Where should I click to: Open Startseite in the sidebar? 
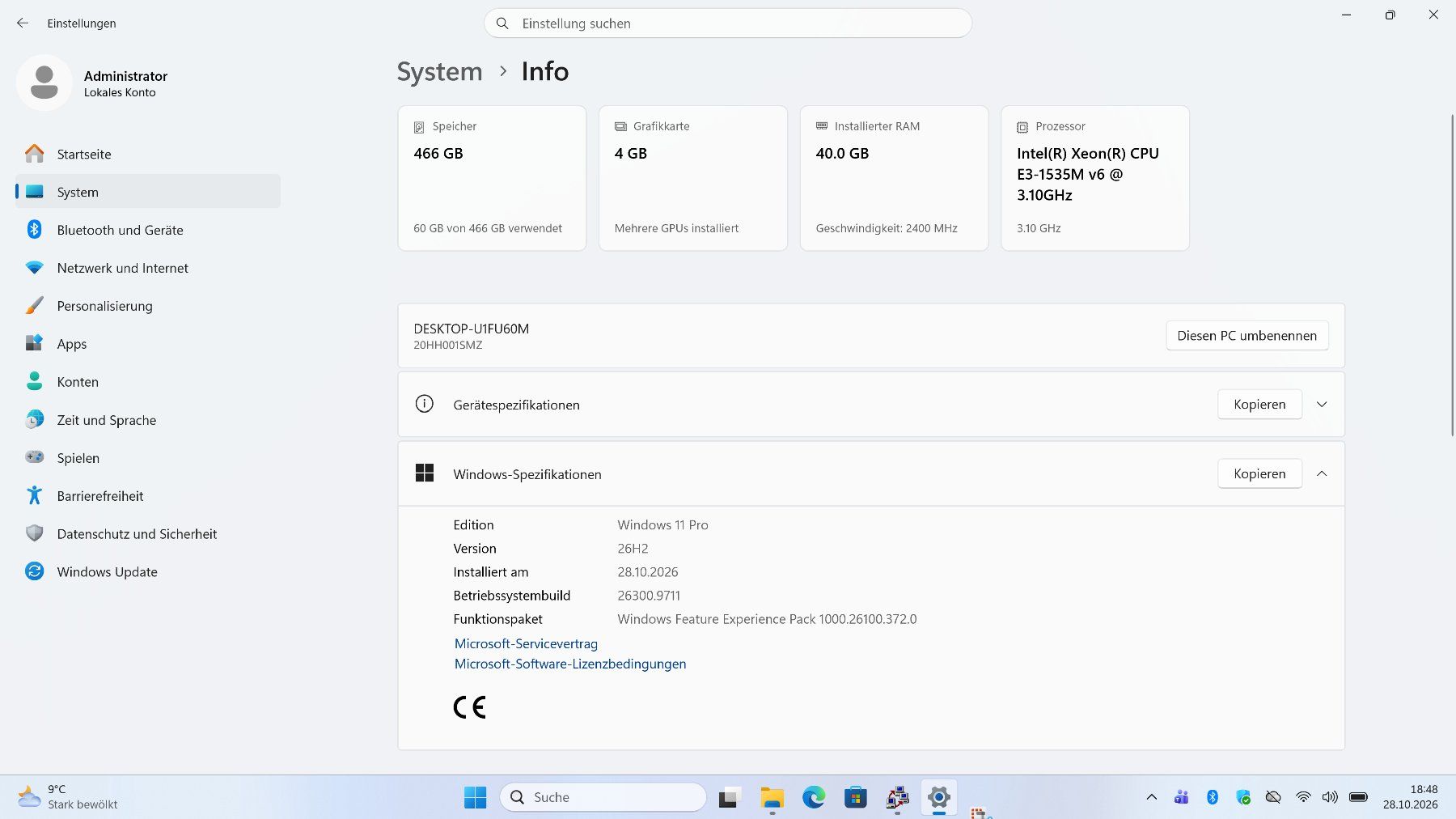pyautogui.click(x=148, y=154)
